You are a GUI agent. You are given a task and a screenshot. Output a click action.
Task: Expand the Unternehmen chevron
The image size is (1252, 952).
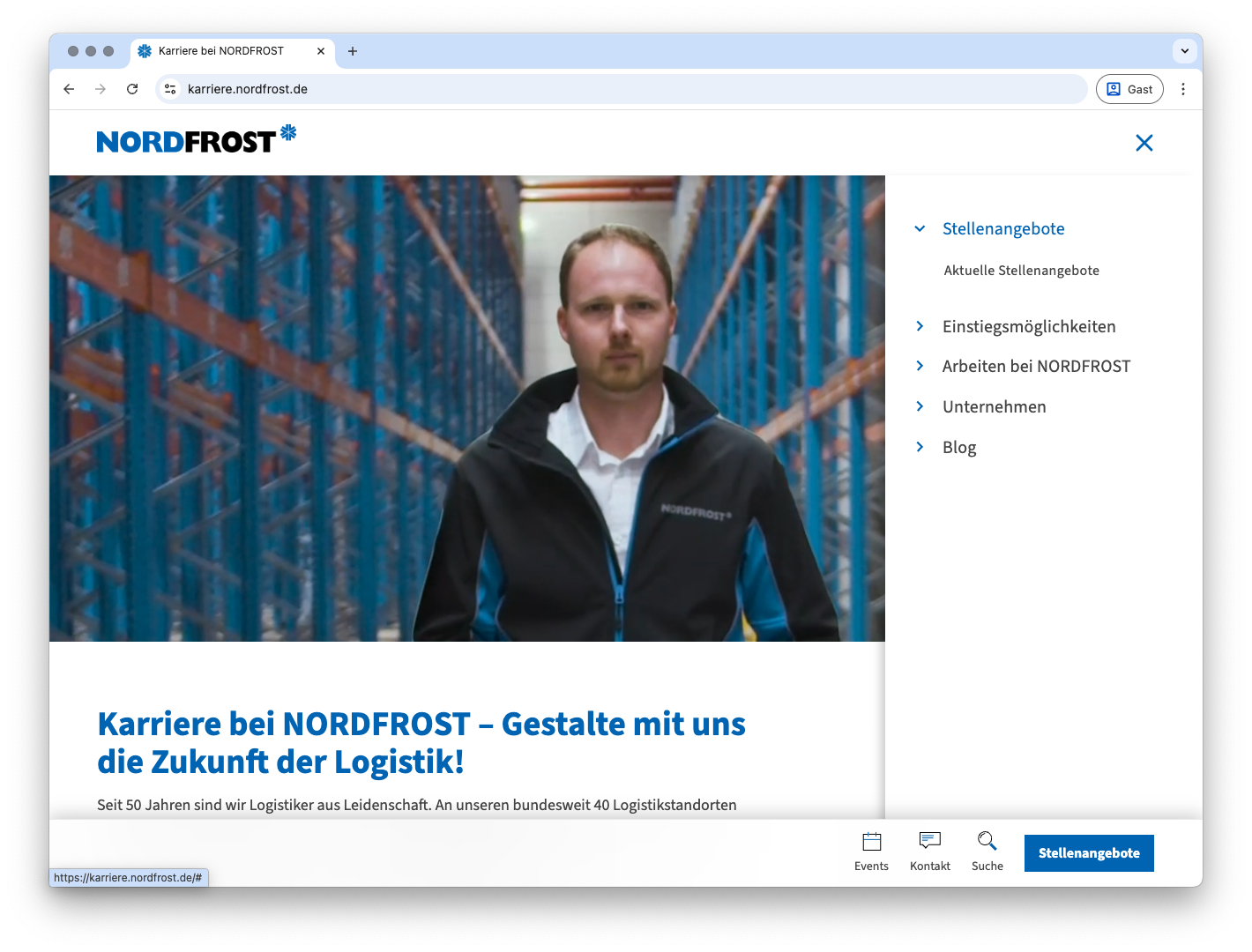point(920,406)
